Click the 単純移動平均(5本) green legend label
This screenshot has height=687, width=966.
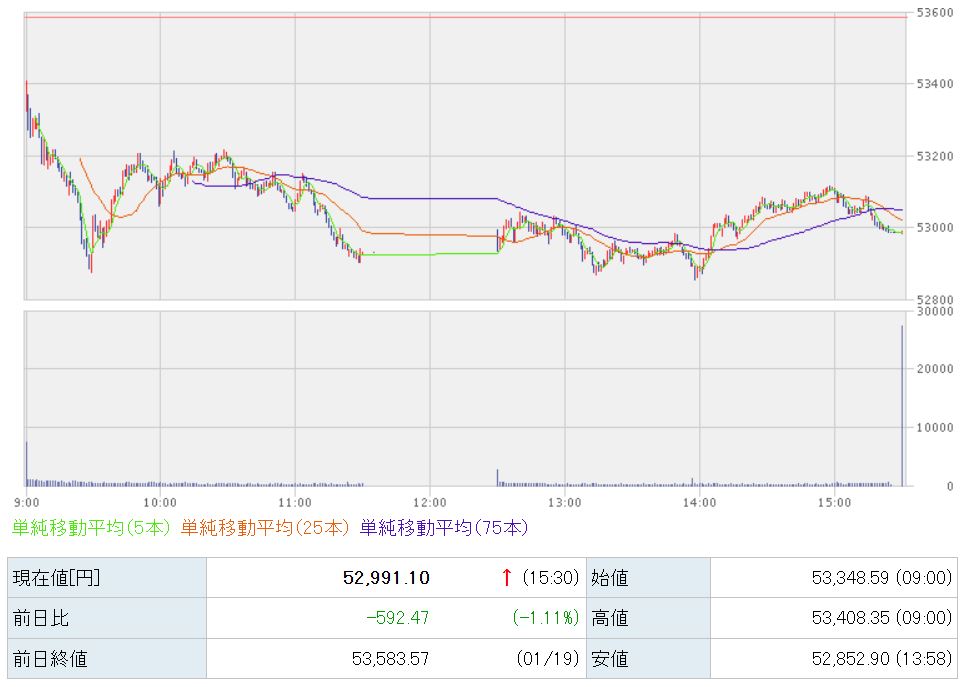click(92, 527)
